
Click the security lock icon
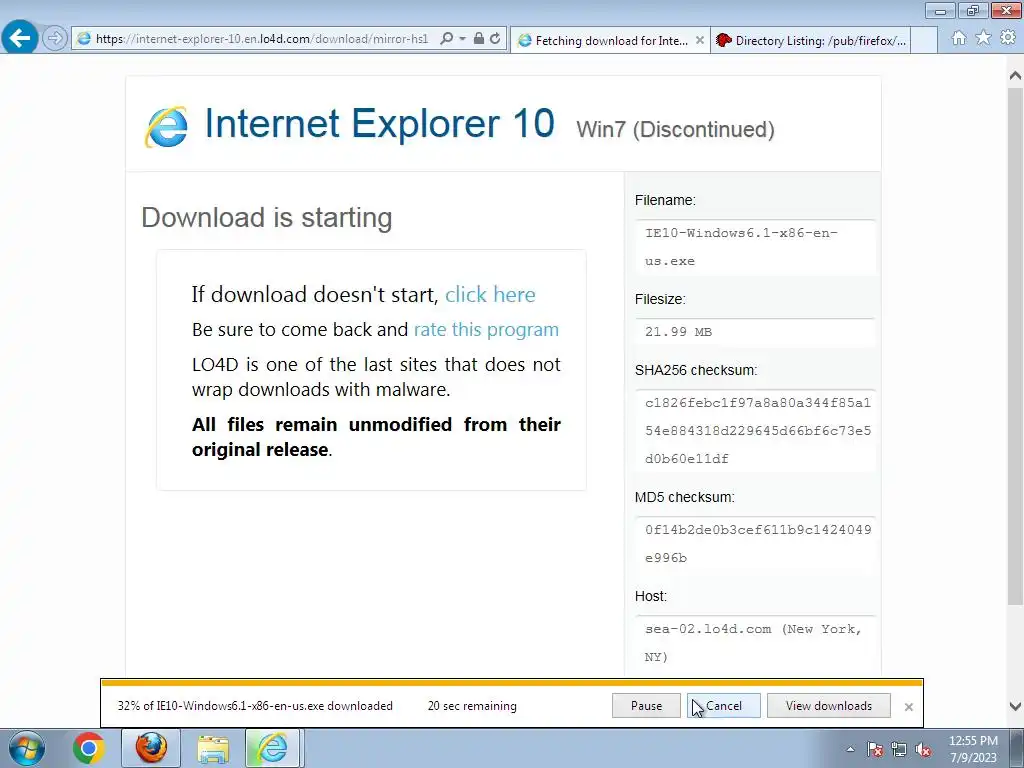(x=479, y=39)
